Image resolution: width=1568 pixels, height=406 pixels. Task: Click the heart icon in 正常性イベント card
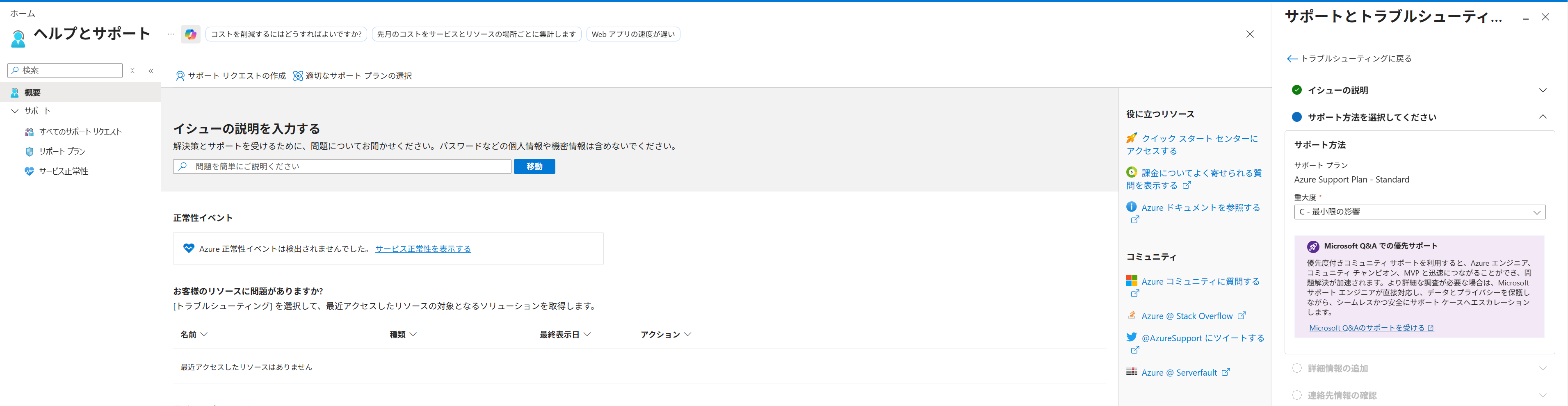189,249
